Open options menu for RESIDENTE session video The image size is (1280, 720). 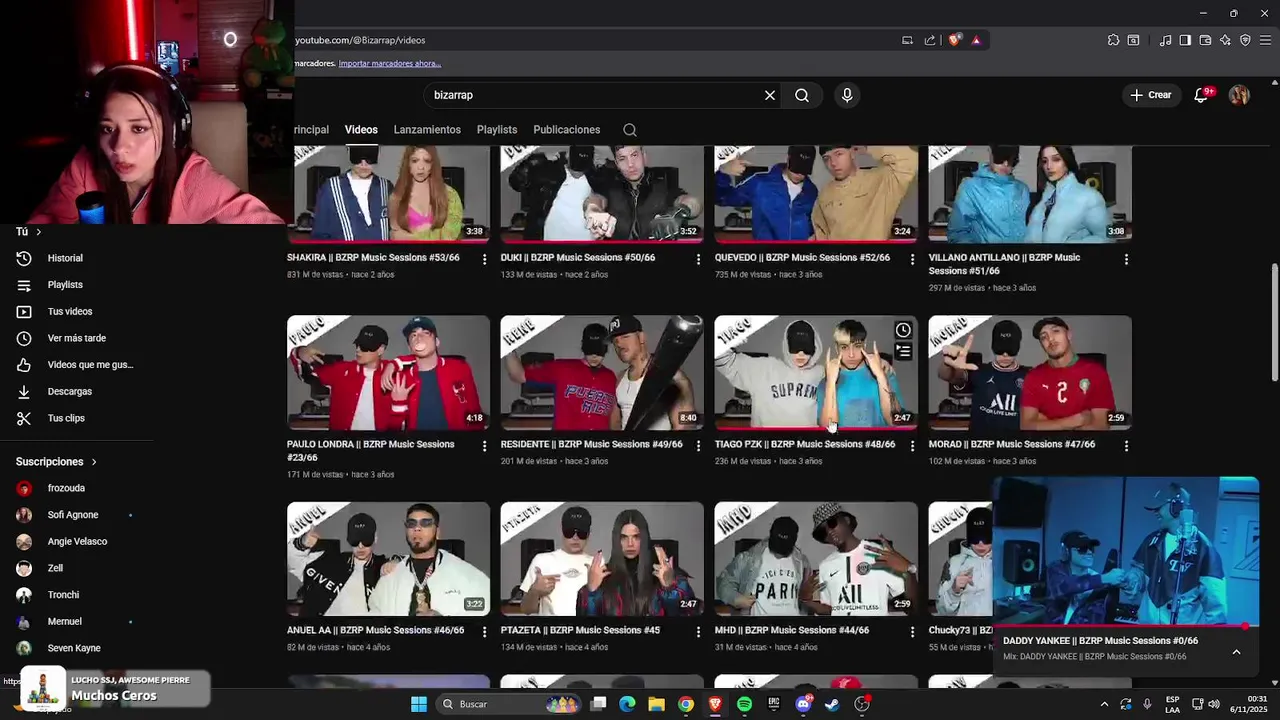(698, 446)
